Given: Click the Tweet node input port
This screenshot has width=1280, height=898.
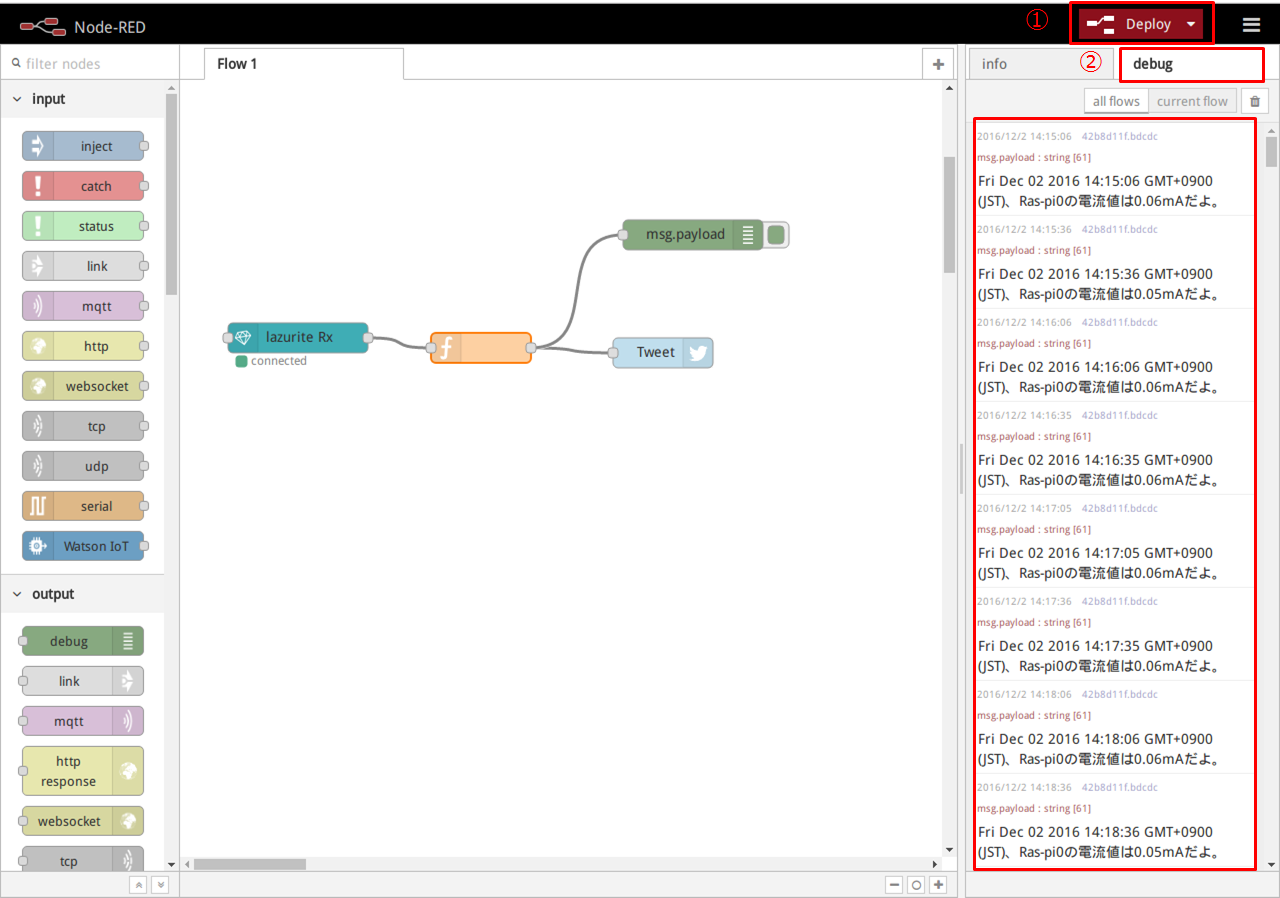Looking at the screenshot, I should click(x=613, y=352).
